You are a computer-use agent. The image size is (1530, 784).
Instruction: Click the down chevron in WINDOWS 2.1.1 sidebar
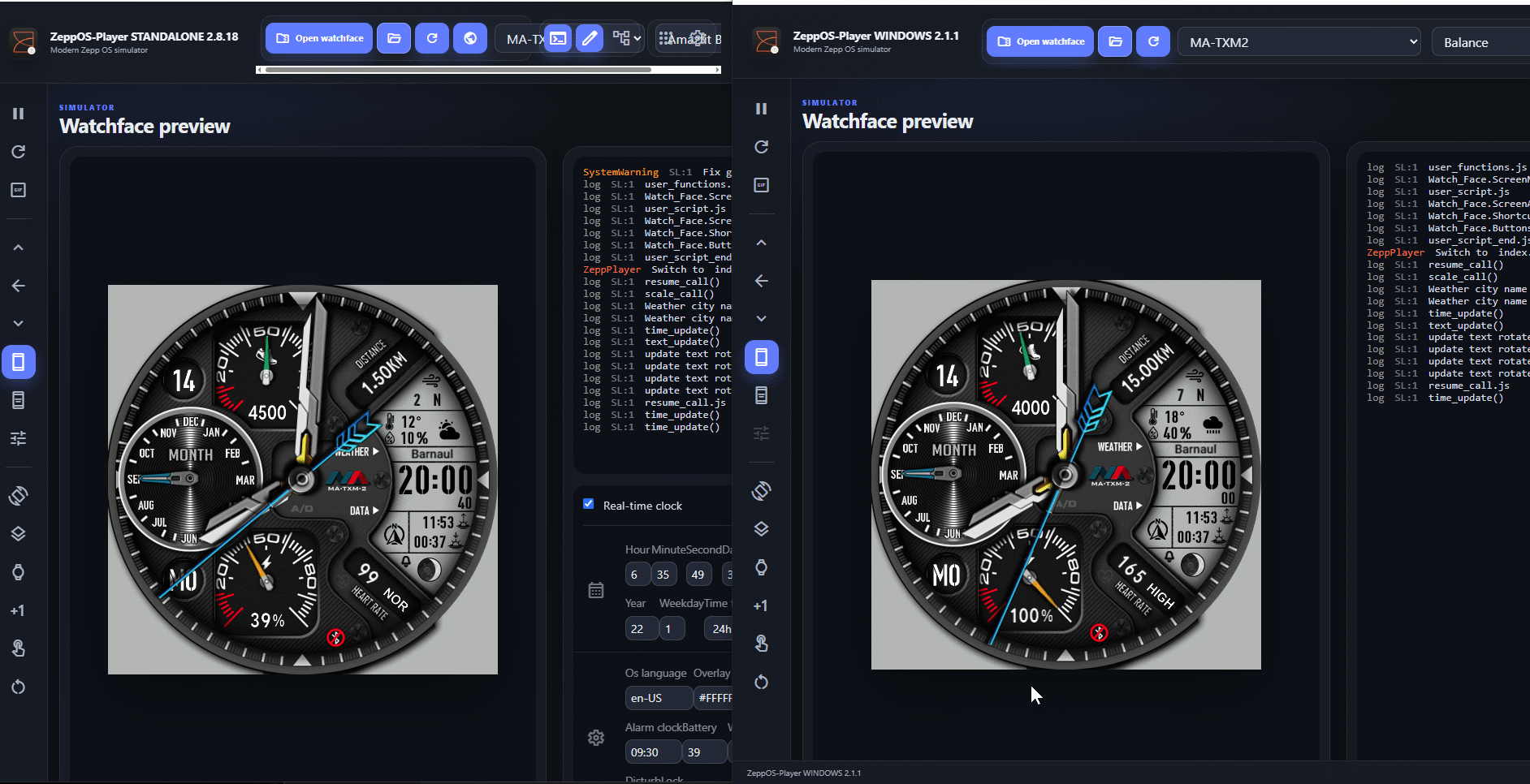pos(761,319)
